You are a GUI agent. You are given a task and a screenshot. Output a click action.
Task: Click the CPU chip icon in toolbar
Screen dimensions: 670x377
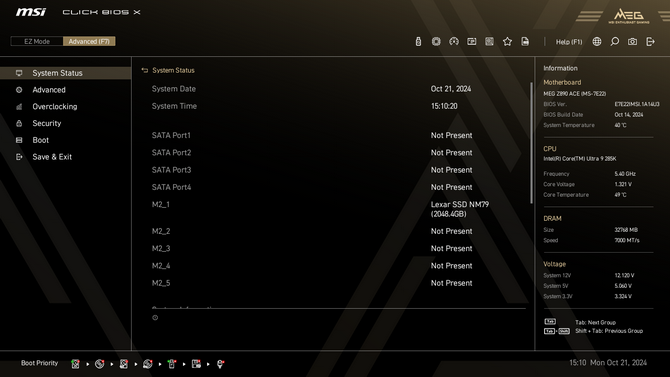click(436, 41)
